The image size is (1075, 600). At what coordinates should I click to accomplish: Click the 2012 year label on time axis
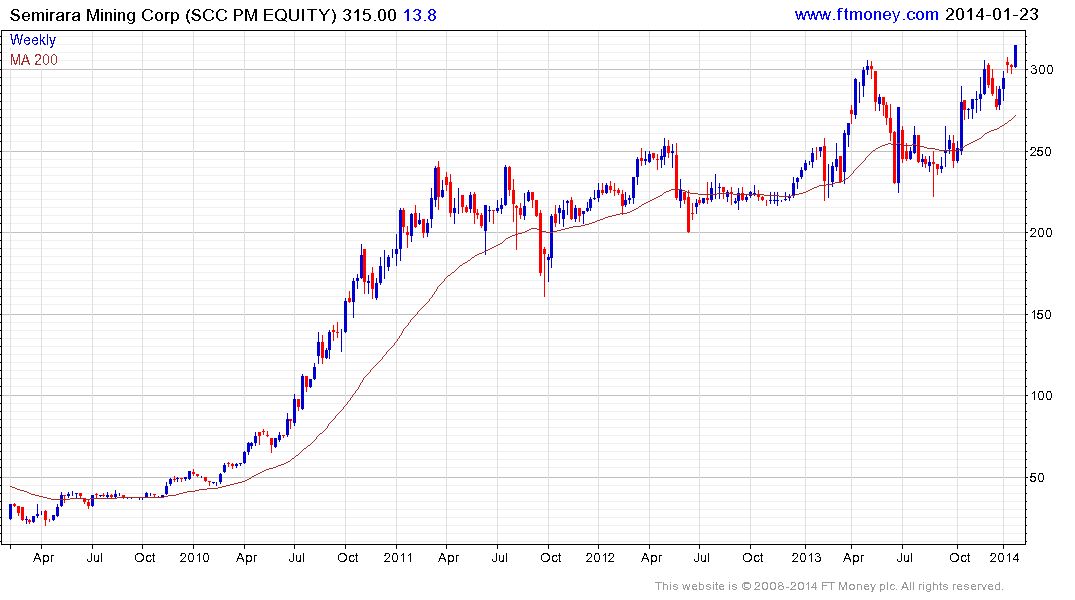point(600,557)
